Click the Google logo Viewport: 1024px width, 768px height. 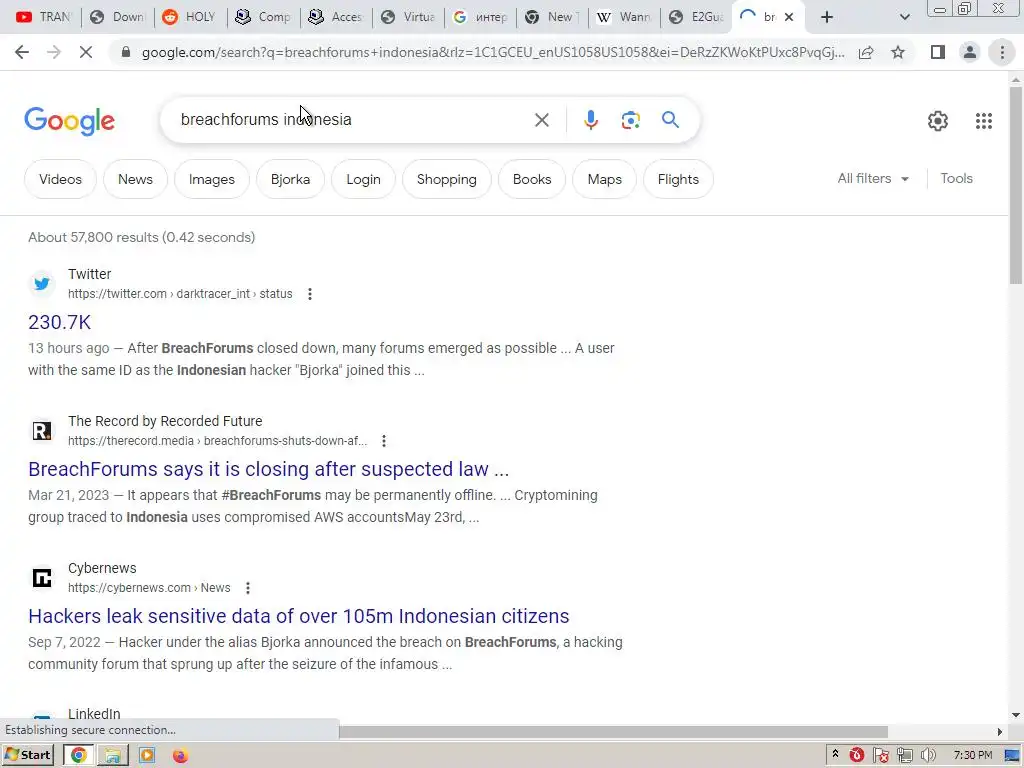point(69,121)
